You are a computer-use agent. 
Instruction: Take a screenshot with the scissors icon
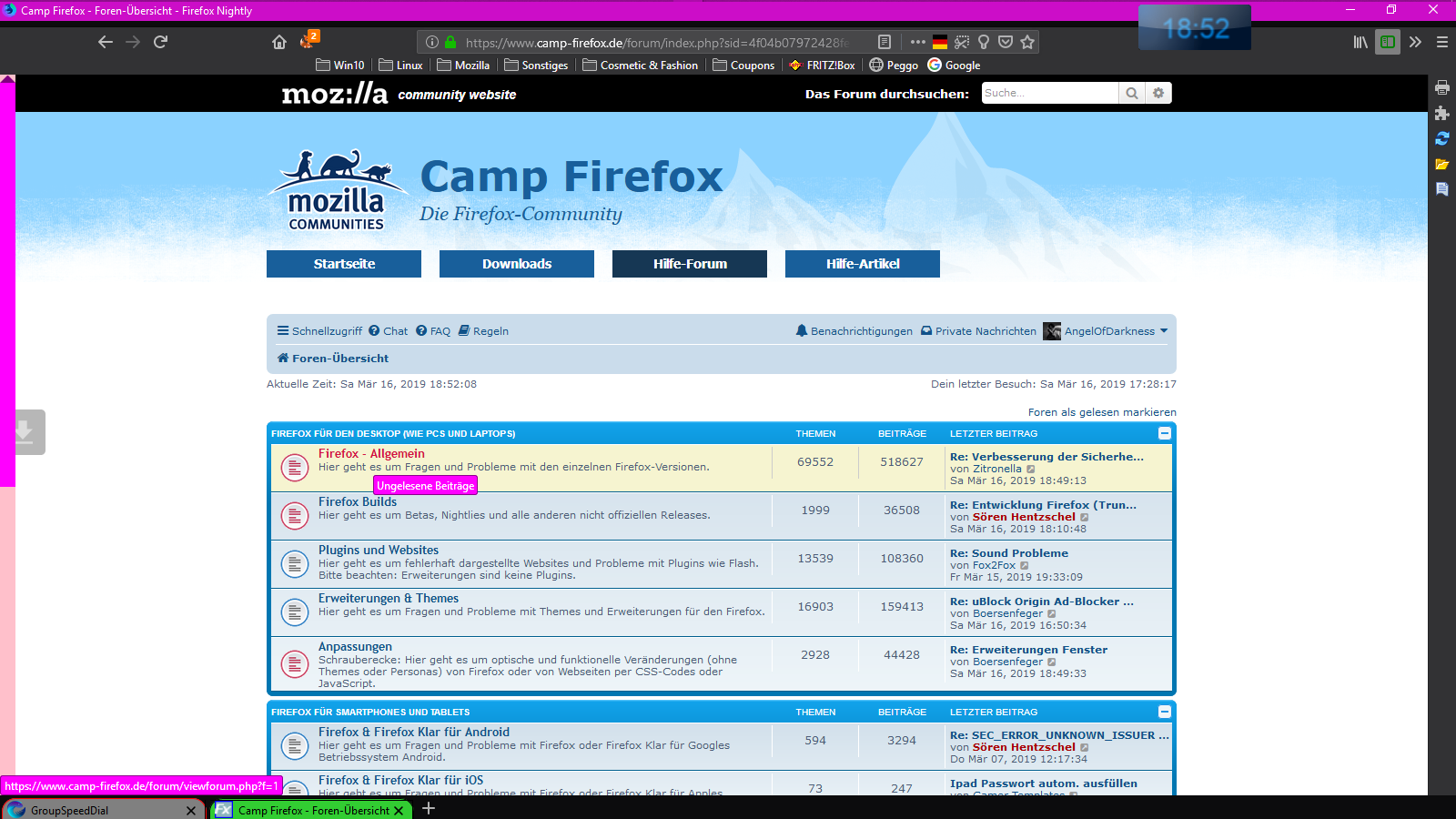coord(962,42)
